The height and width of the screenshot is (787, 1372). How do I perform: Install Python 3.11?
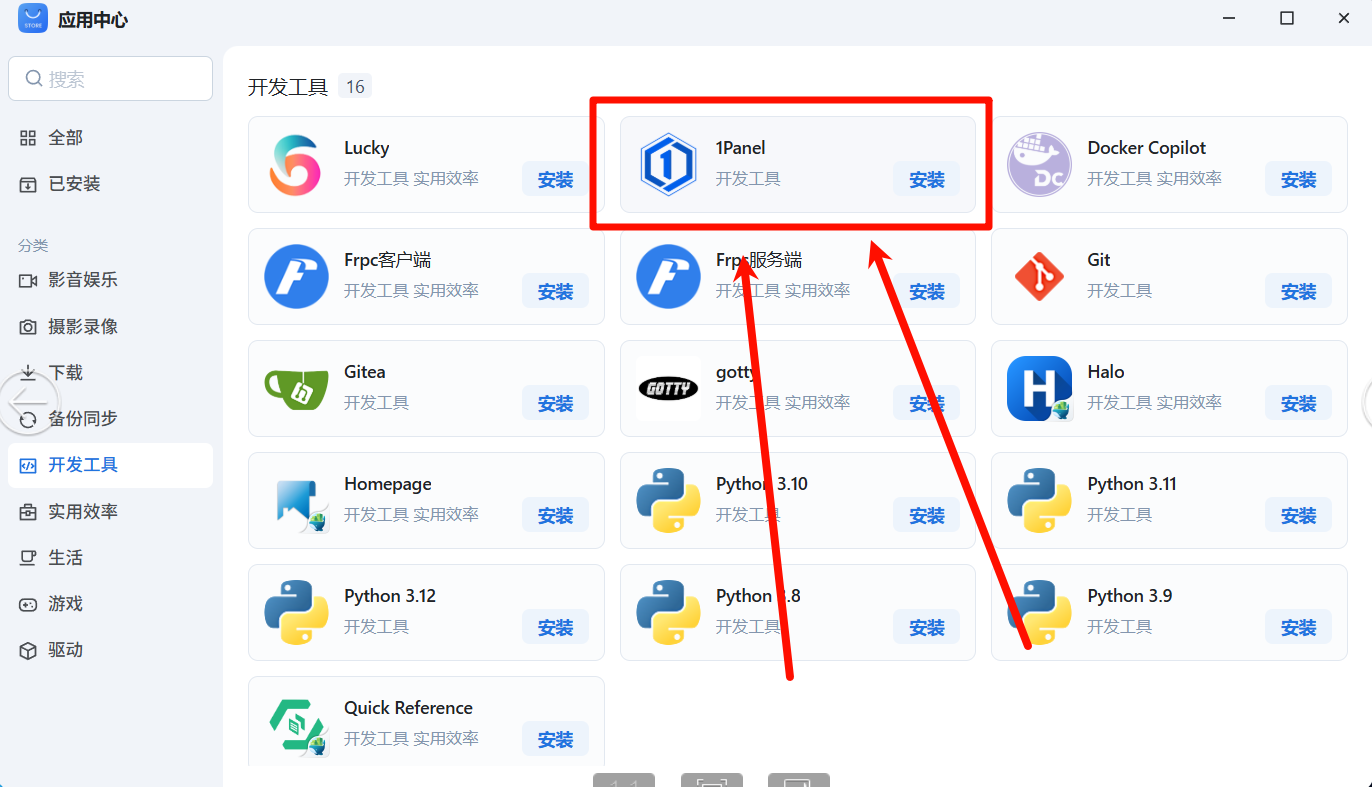point(1298,515)
